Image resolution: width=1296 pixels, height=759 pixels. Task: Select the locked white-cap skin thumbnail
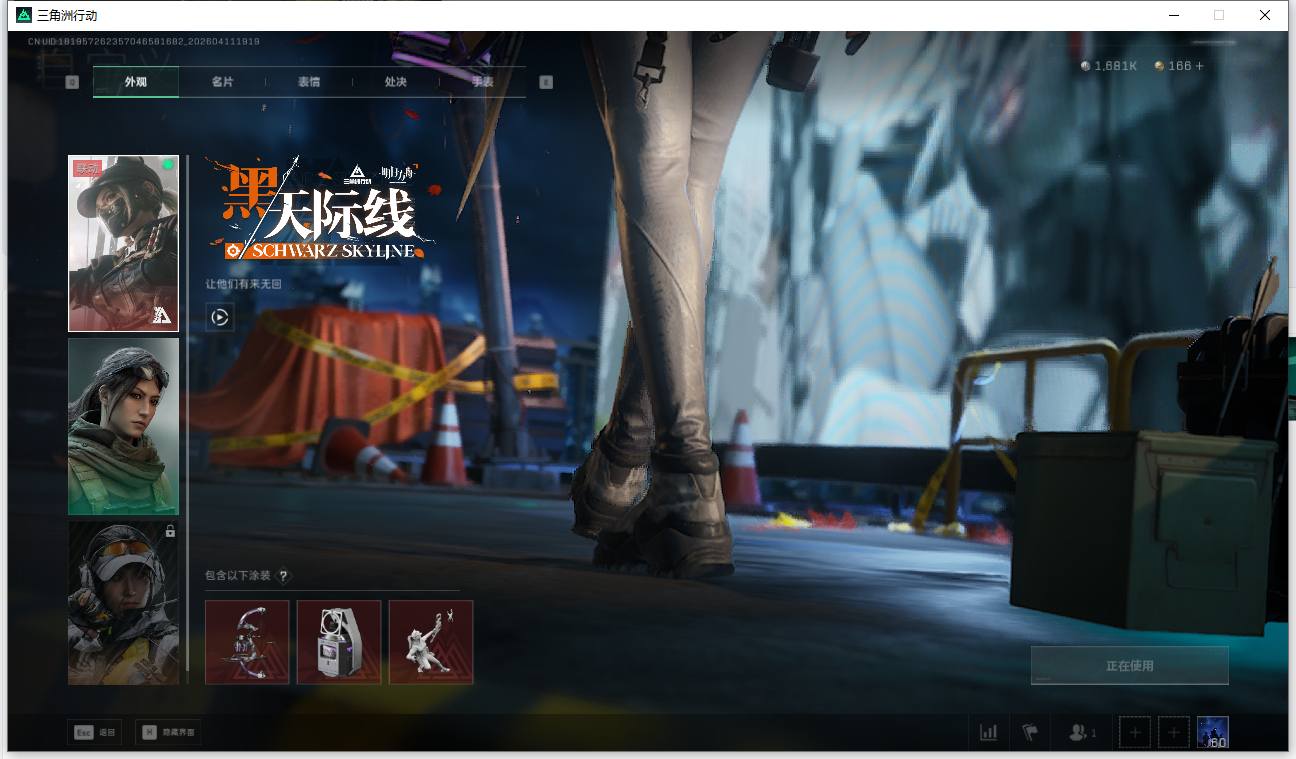pos(123,603)
